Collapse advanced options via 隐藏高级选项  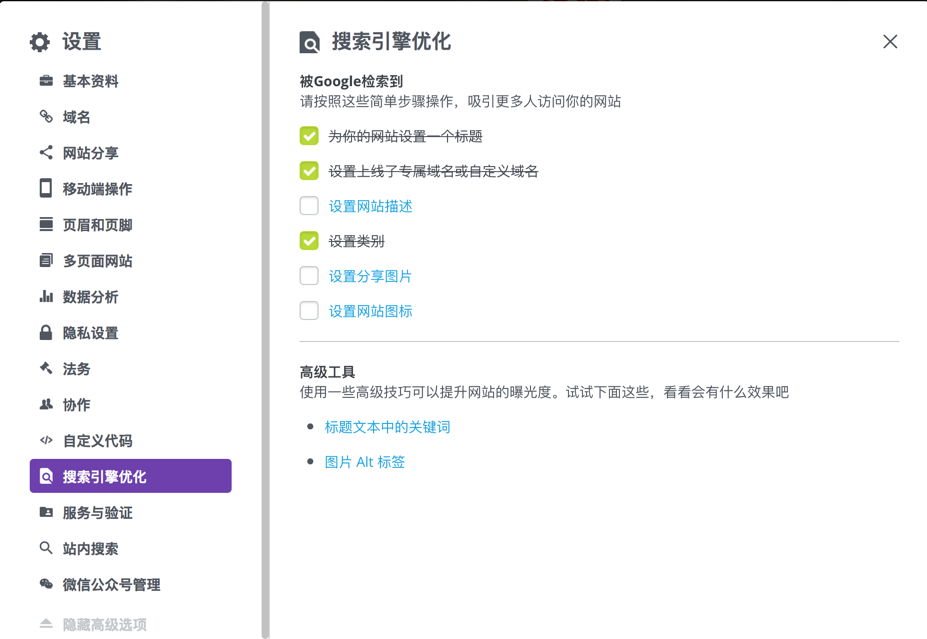click(x=104, y=624)
